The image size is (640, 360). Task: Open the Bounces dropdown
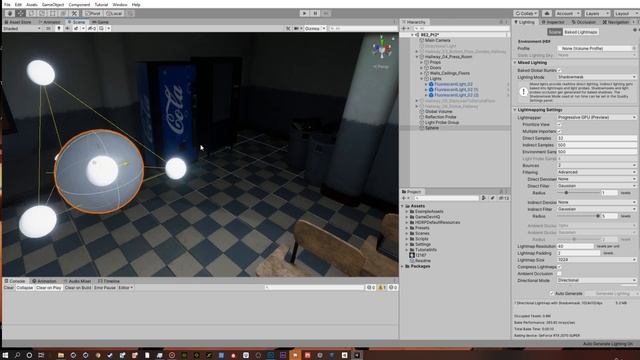point(597,165)
